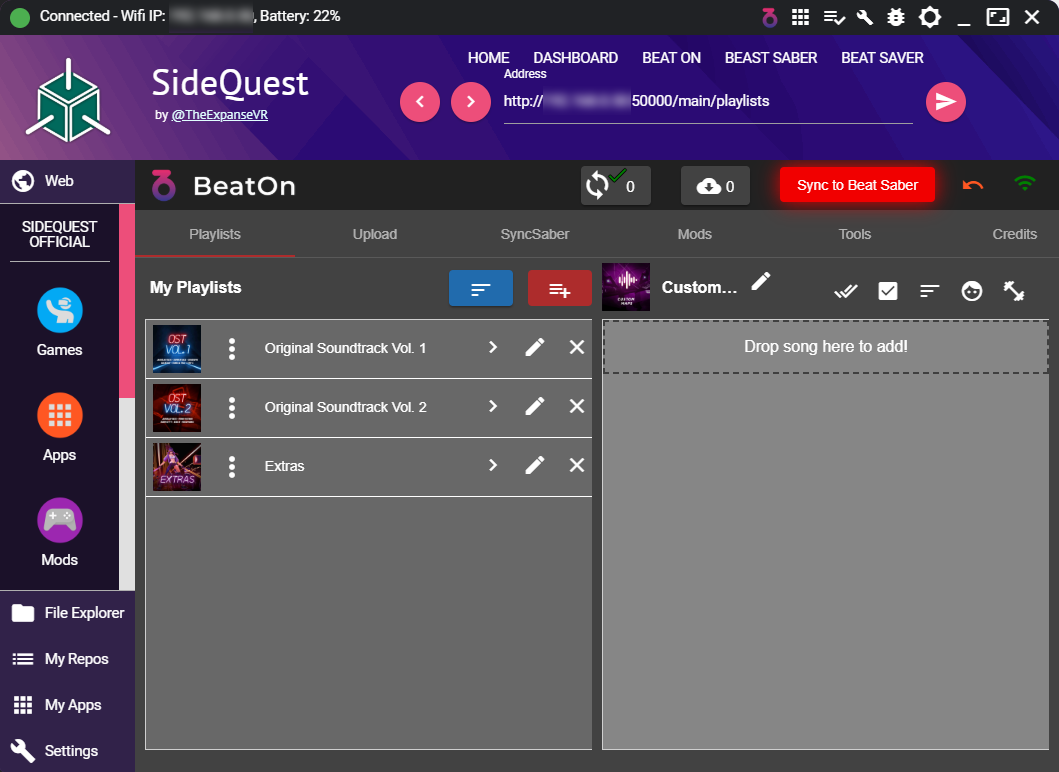Click the sidebar scrollbar thumb
This screenshot has height=772, width=1059.
click(x=127, y=301)
